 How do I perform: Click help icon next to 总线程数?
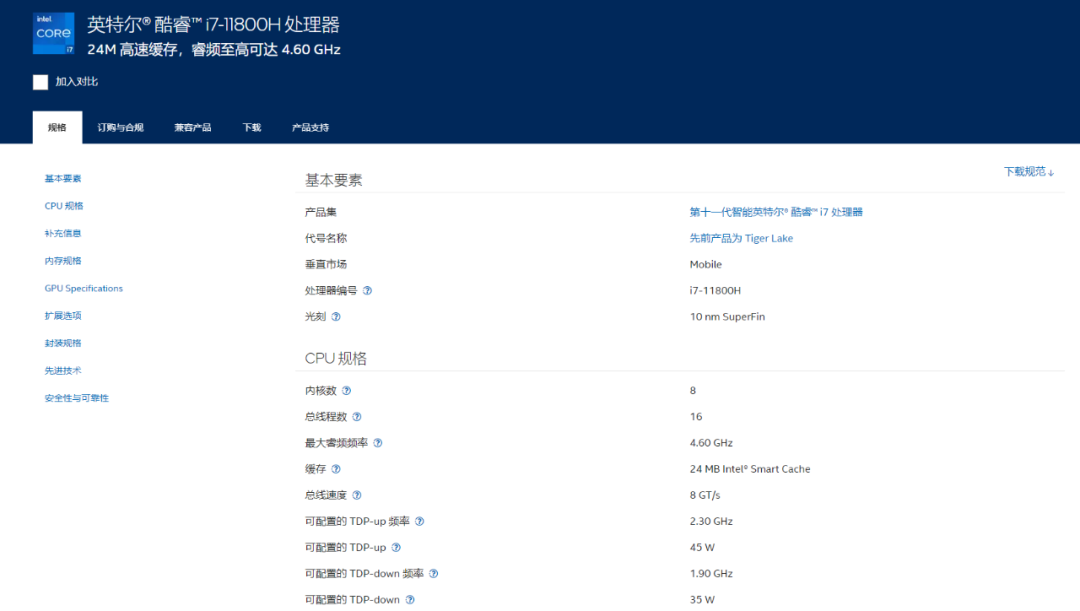(x=357, y=417)
